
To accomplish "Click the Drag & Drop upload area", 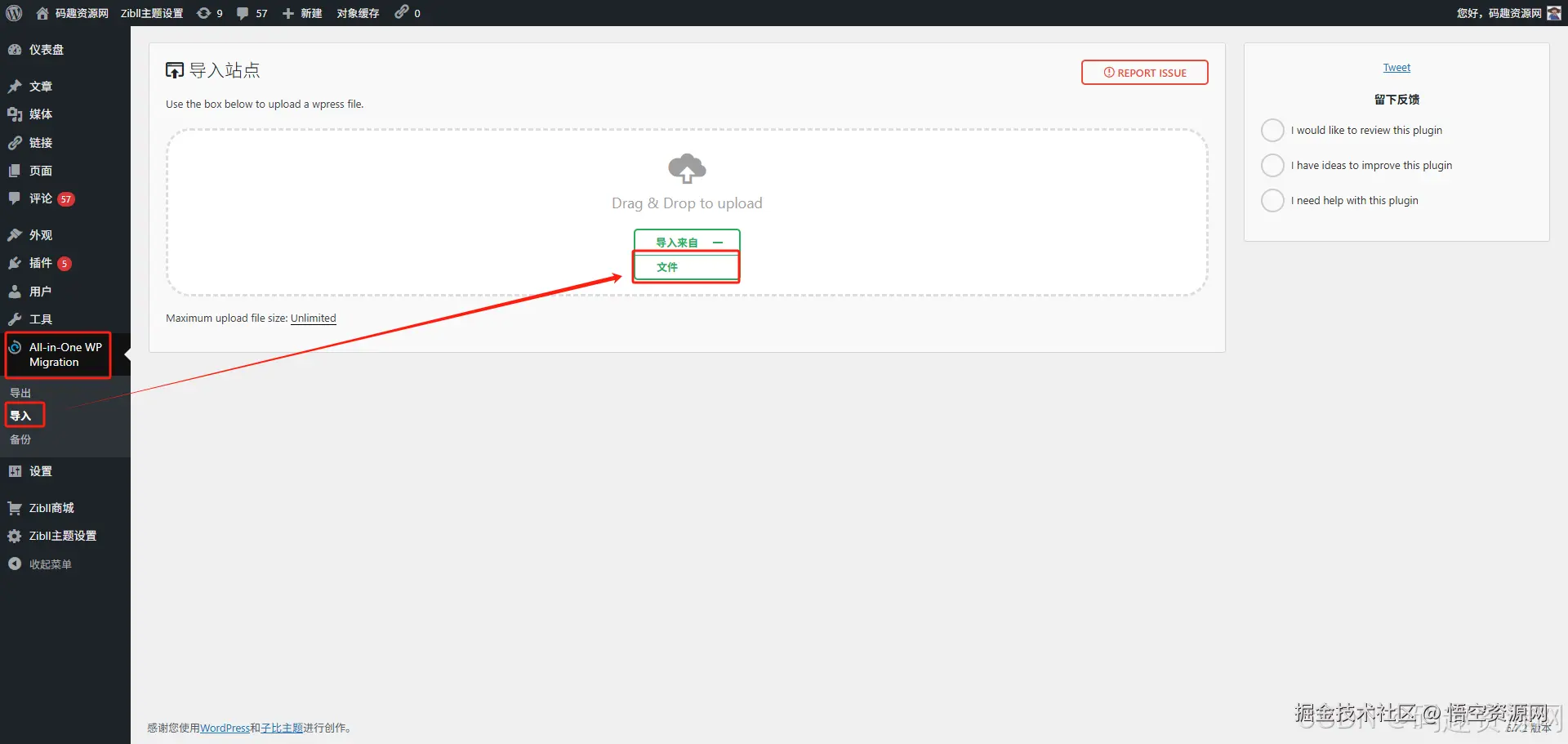I will tap(687, 212).
